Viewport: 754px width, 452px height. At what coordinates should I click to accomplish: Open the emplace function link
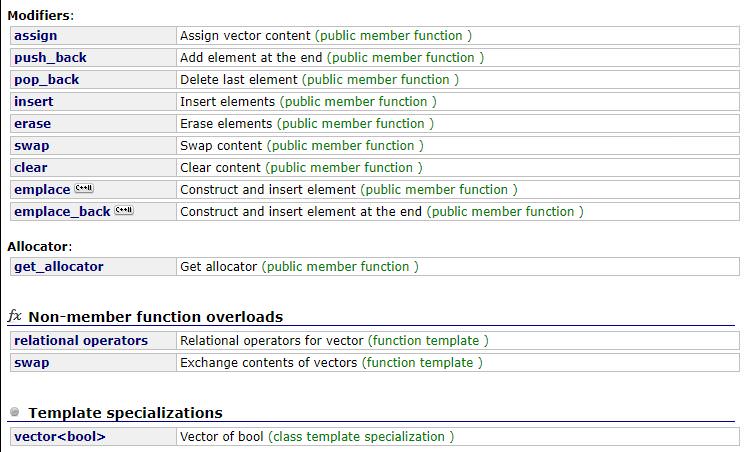(42, 189)
